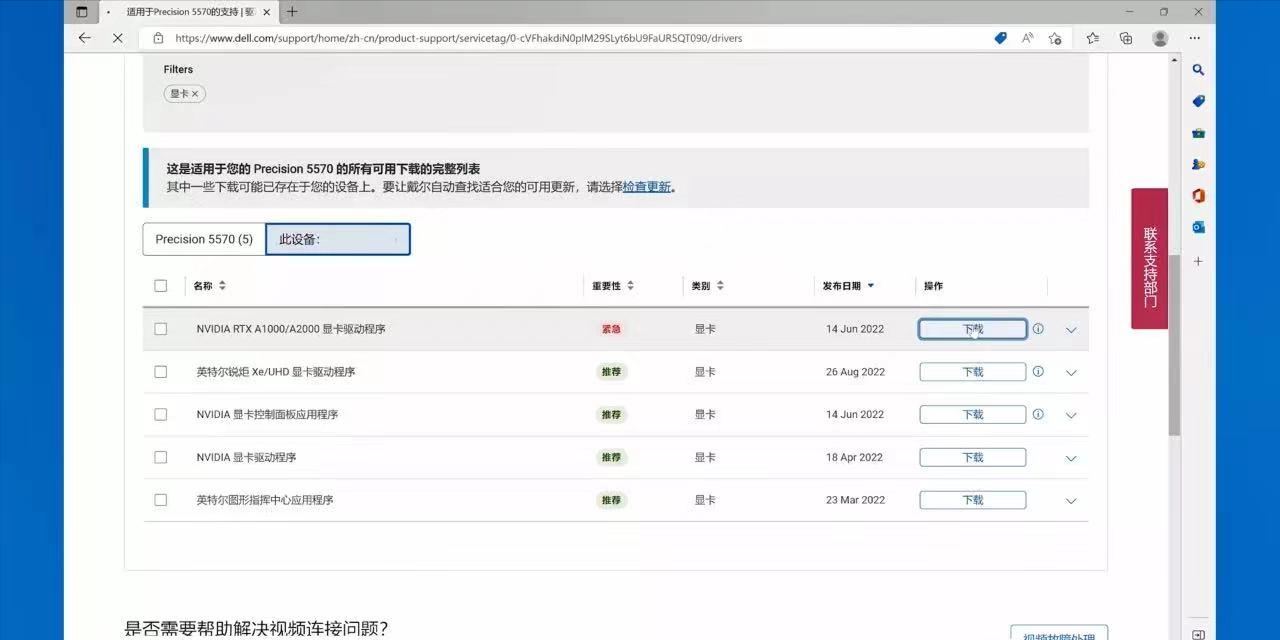Check the NVIDIA RTX A1000/A2000 driver row
Viewport: 1280px width, 640px height.
[161, 328]
